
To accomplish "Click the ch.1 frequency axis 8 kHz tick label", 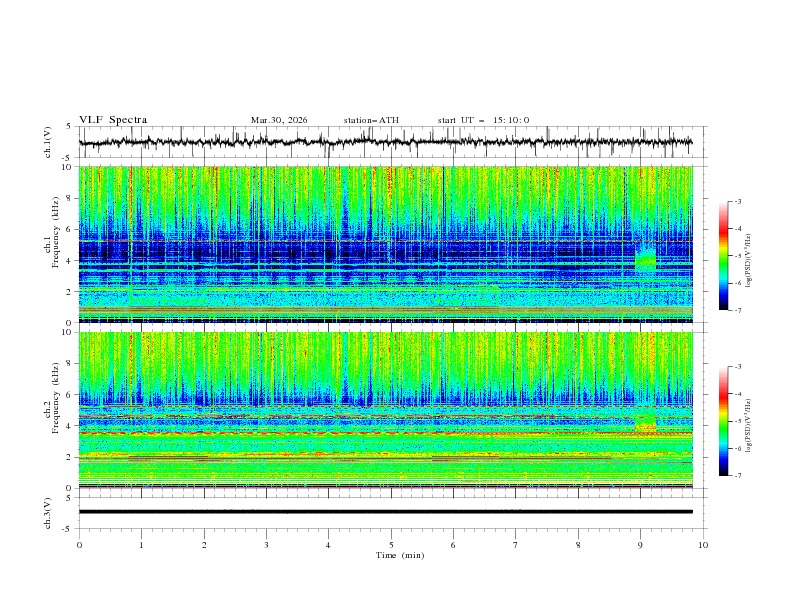I will 69,198.
